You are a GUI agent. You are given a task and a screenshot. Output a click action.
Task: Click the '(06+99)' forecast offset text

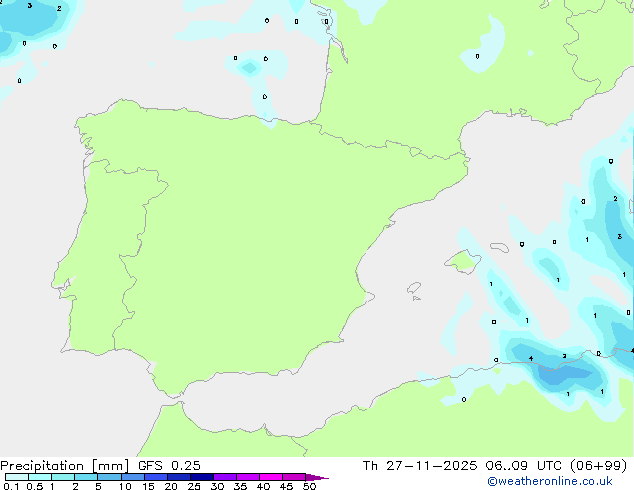point(598,466)
